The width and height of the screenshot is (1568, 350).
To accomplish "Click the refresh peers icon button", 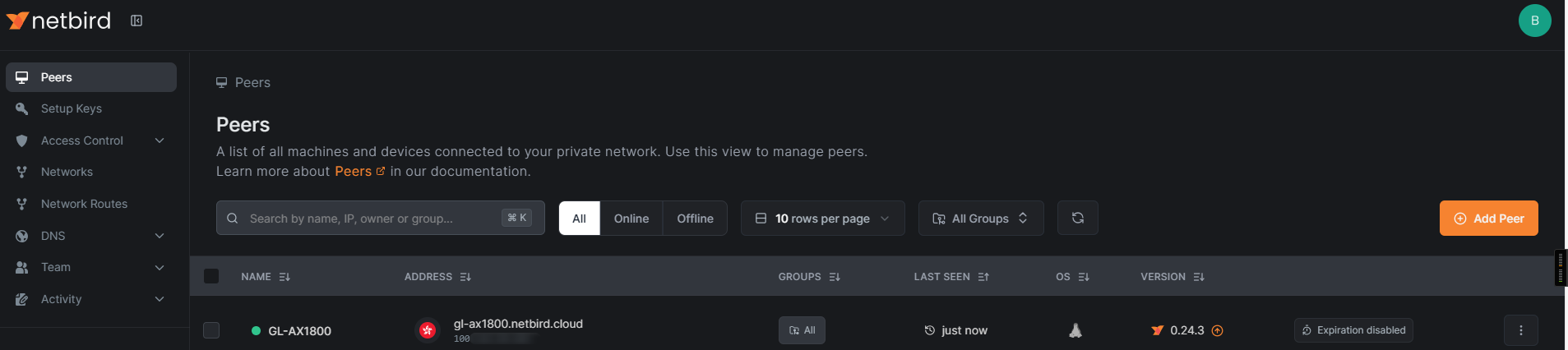I will click(x=1077, y=218).
